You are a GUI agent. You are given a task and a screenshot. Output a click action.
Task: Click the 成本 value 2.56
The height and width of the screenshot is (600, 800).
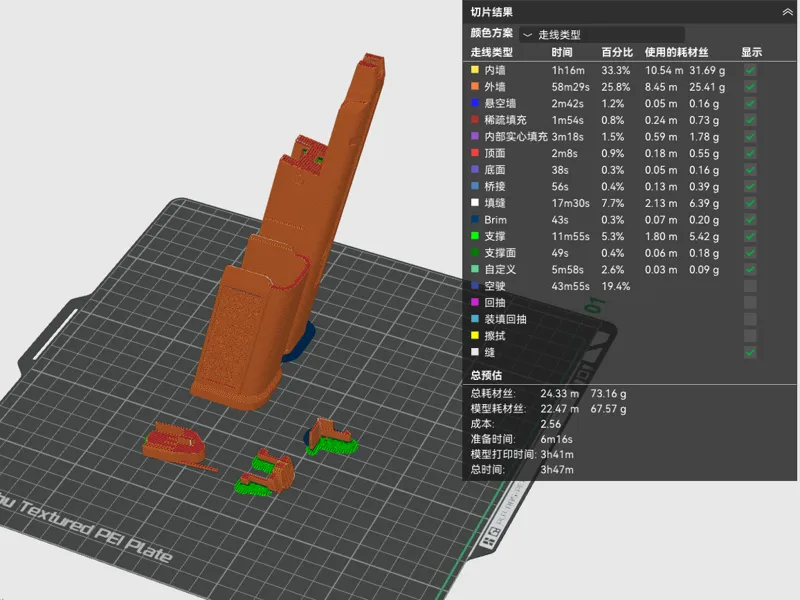(551, 424)
